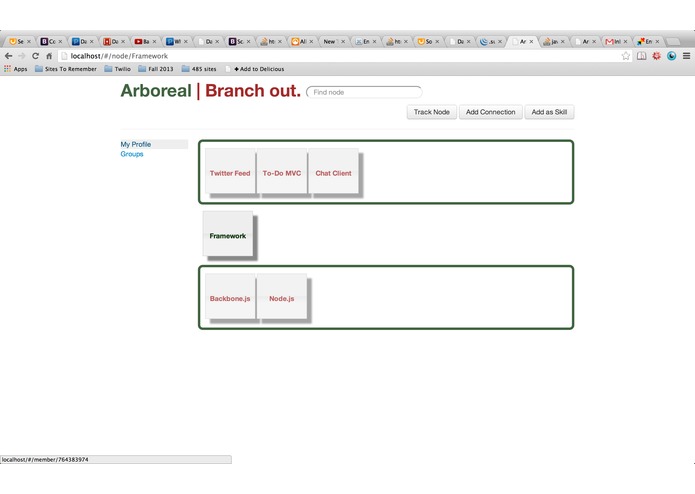Click the 'Branch out.' tagline text
The image size is (695, 494).
[253, 91]
